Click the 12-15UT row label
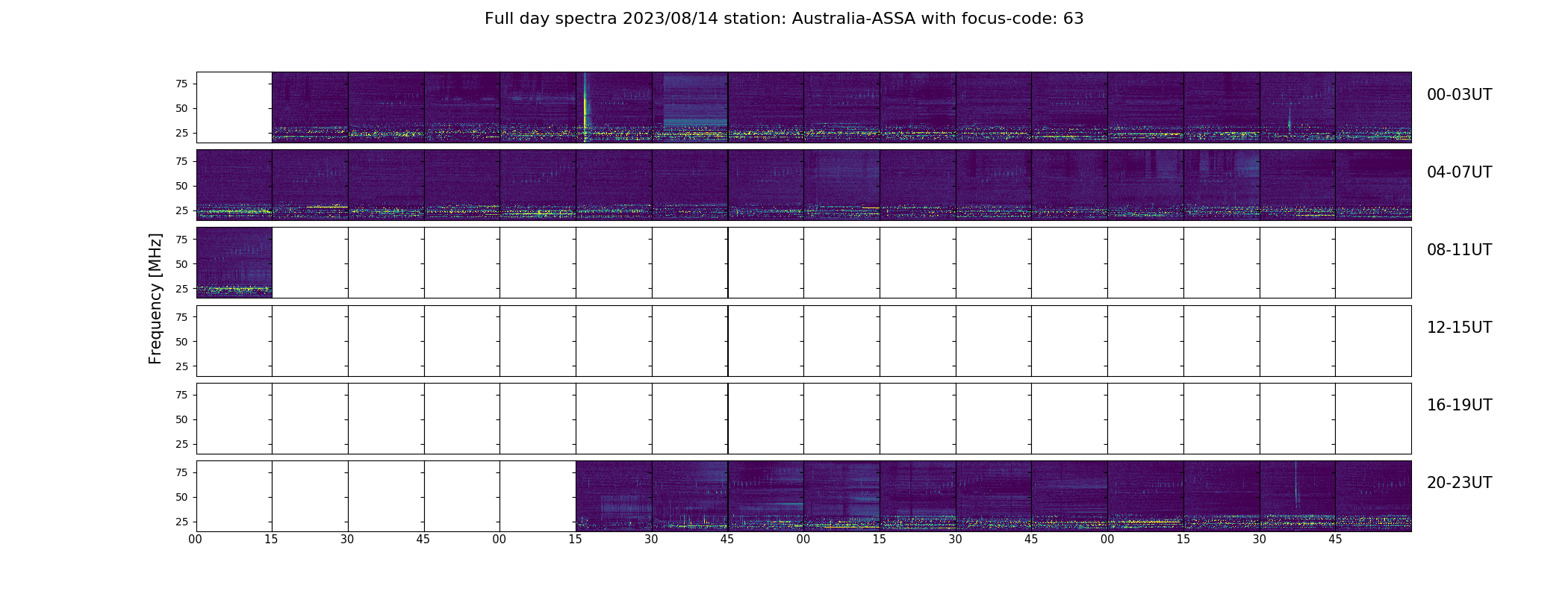Viewport: 1568px width, 597px height. pyautogui.click(x=1459, y=328)
